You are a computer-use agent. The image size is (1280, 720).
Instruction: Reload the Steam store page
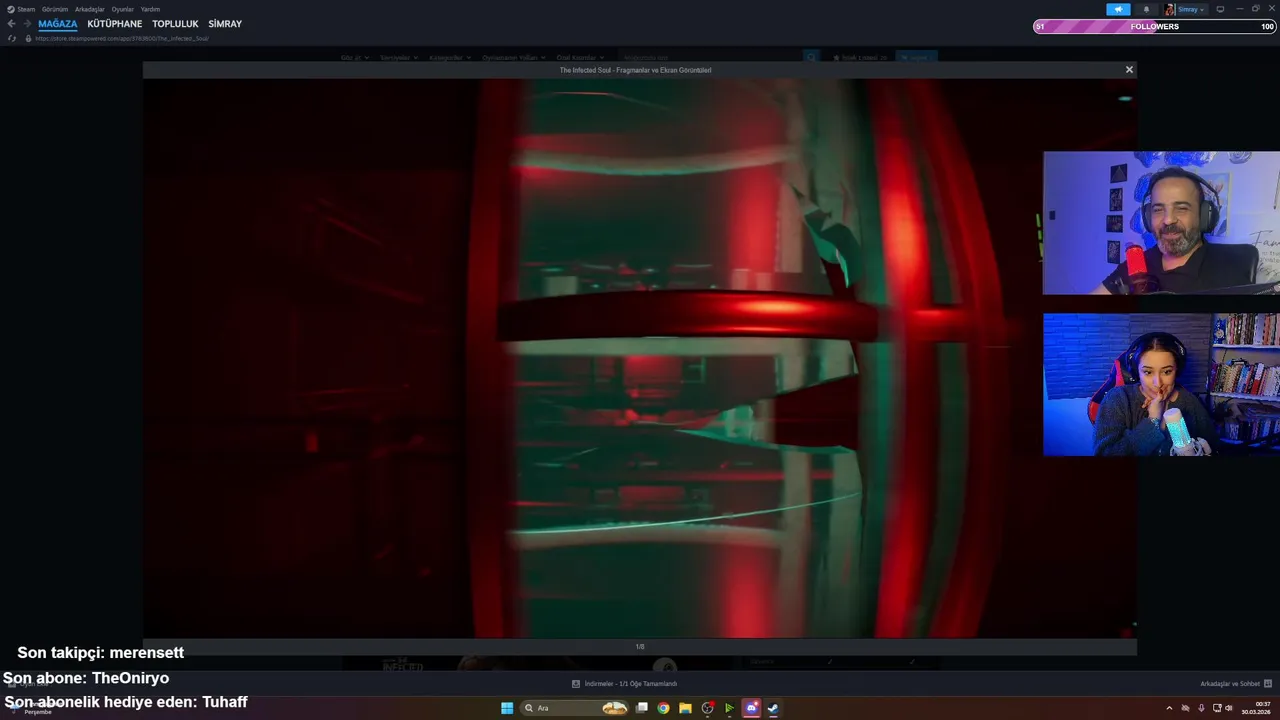(x=12, y=38)
